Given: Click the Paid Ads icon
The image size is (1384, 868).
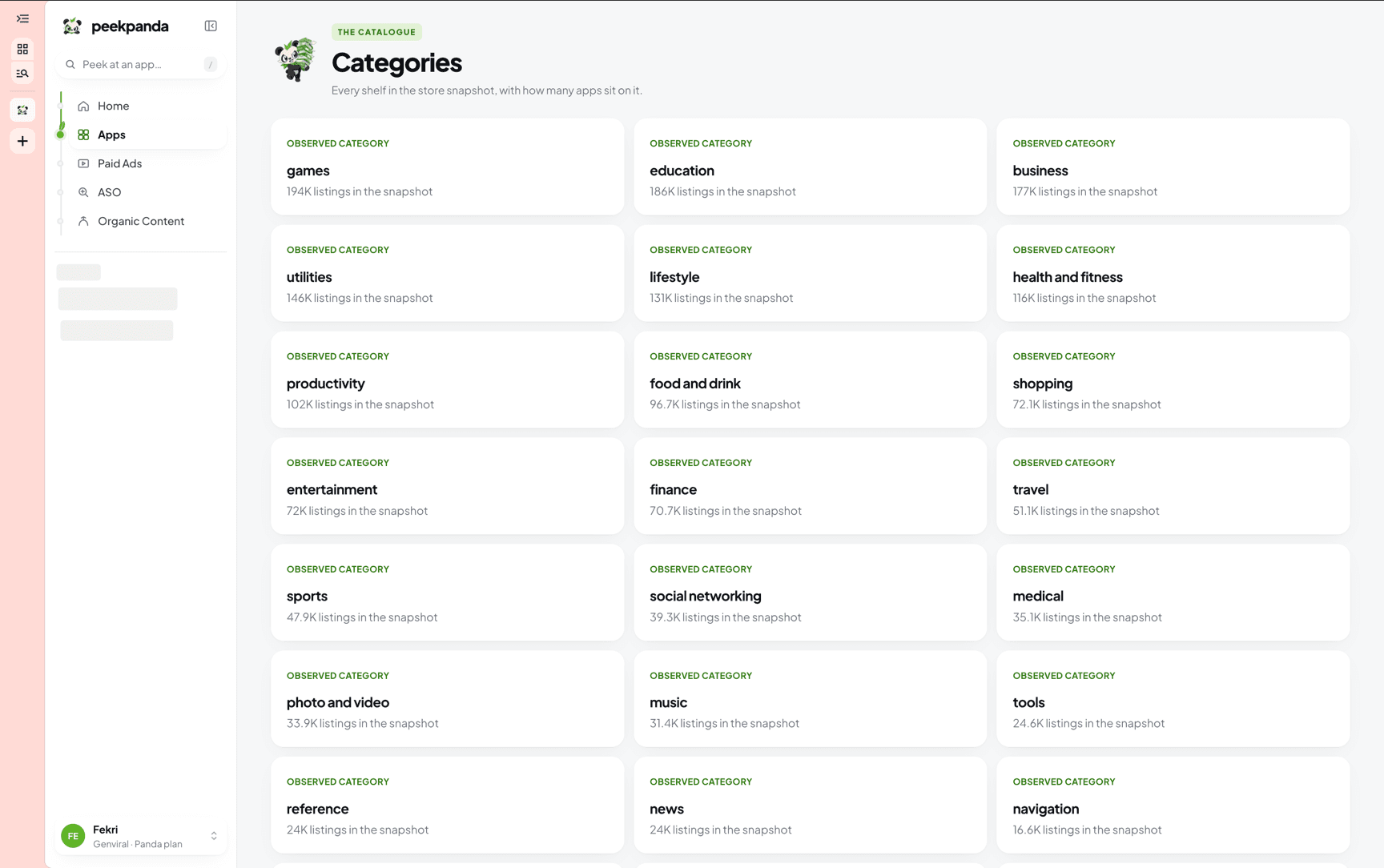Looking at the screenshot, I should click(83, 164).
